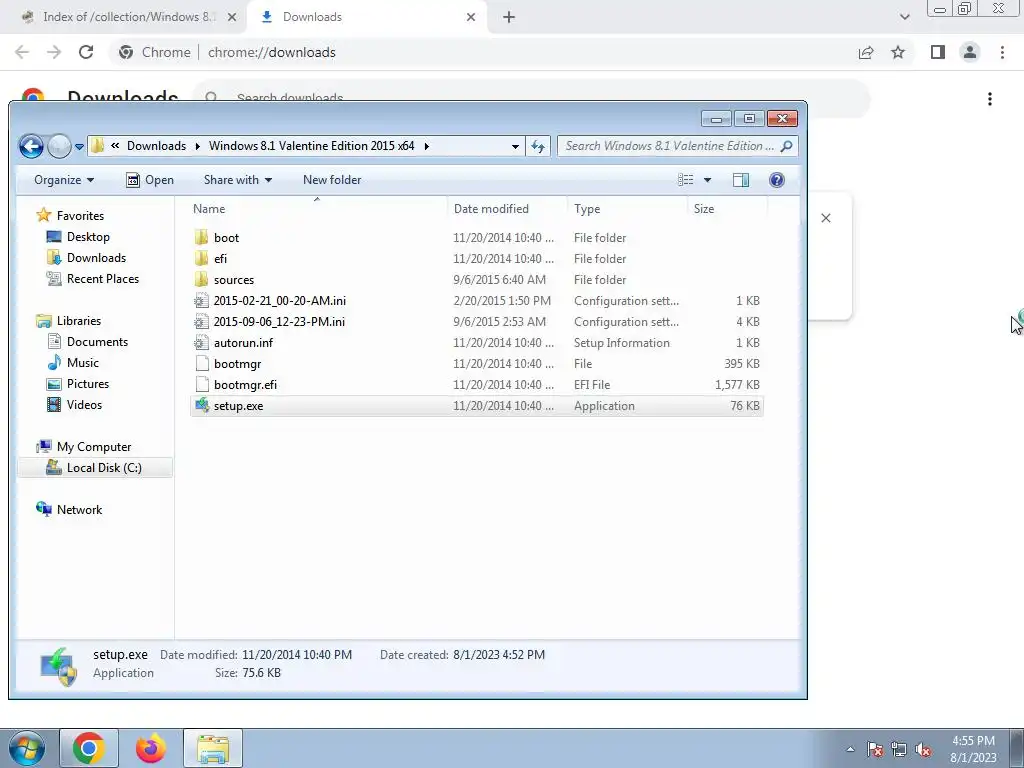Screen dimensions: 1024x768
Task: Click the address bar refresh button
Action: click(x=537, y=146)
